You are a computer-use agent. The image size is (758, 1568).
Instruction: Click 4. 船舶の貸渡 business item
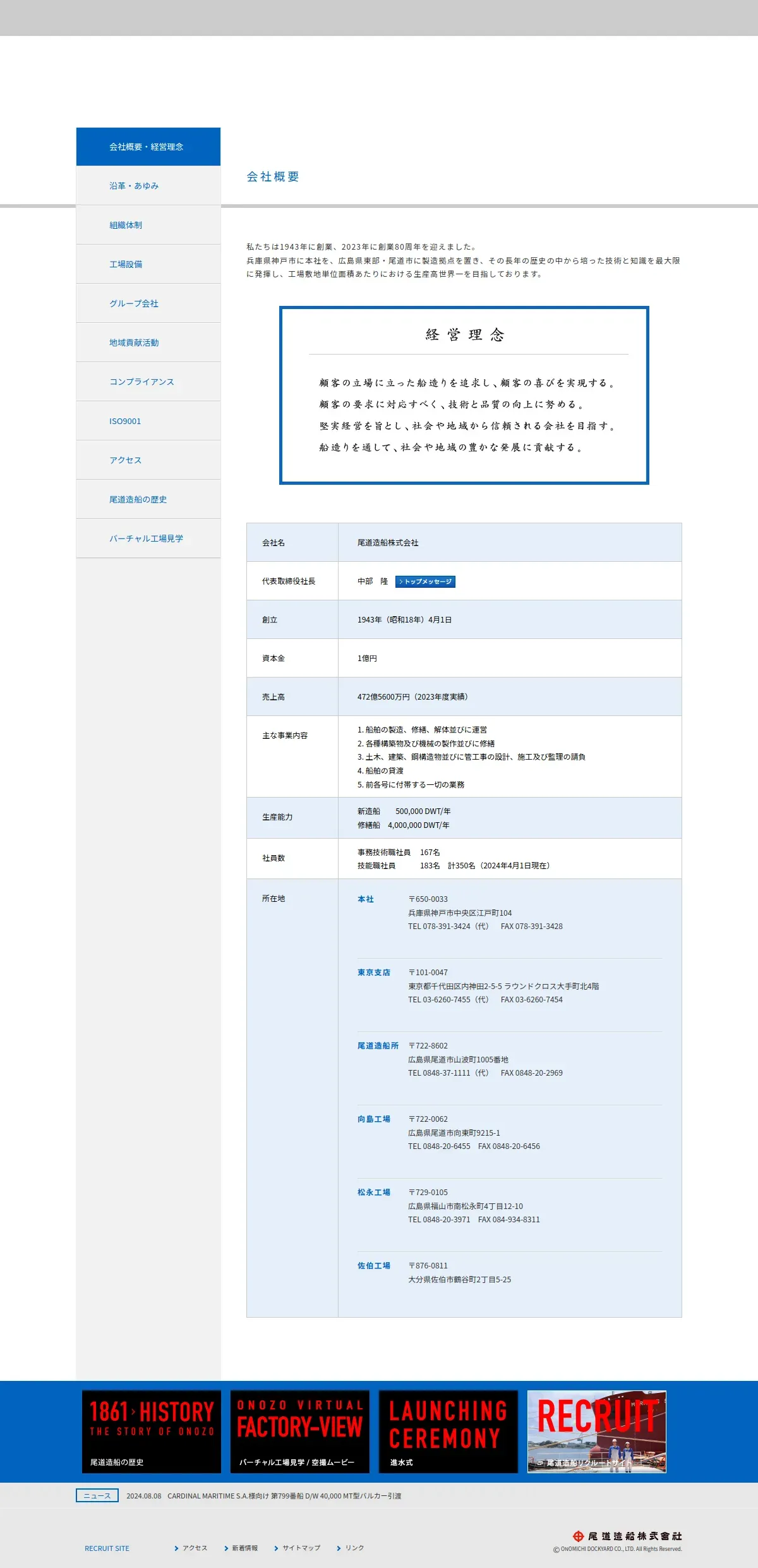[380, 771]
